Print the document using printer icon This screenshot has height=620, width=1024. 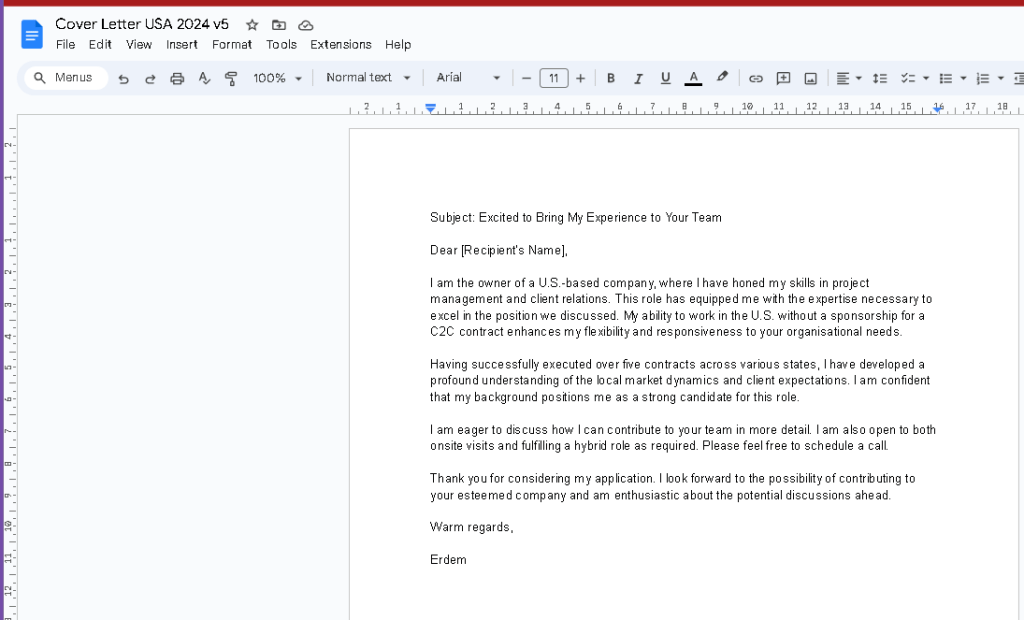[177, 78]
